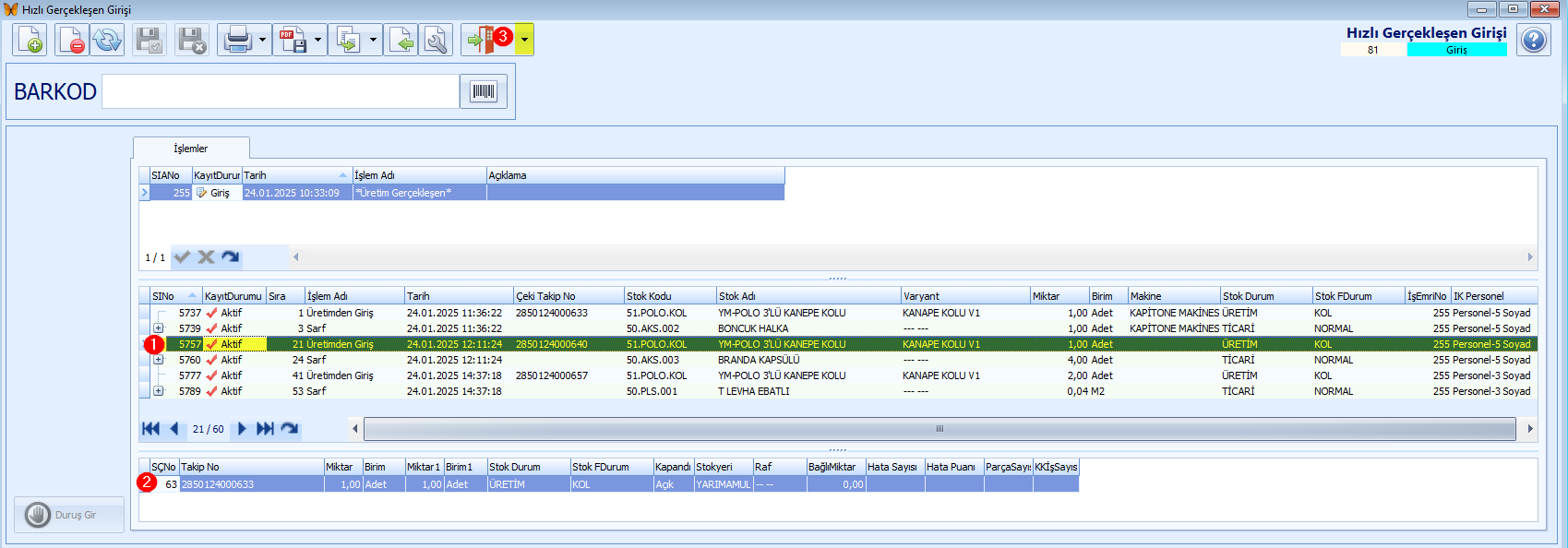Viewport: 1568px width, 548px height.
Task: Click the right scroll arrow of the detail grid scrollbar
Action: coord(1530,429)
